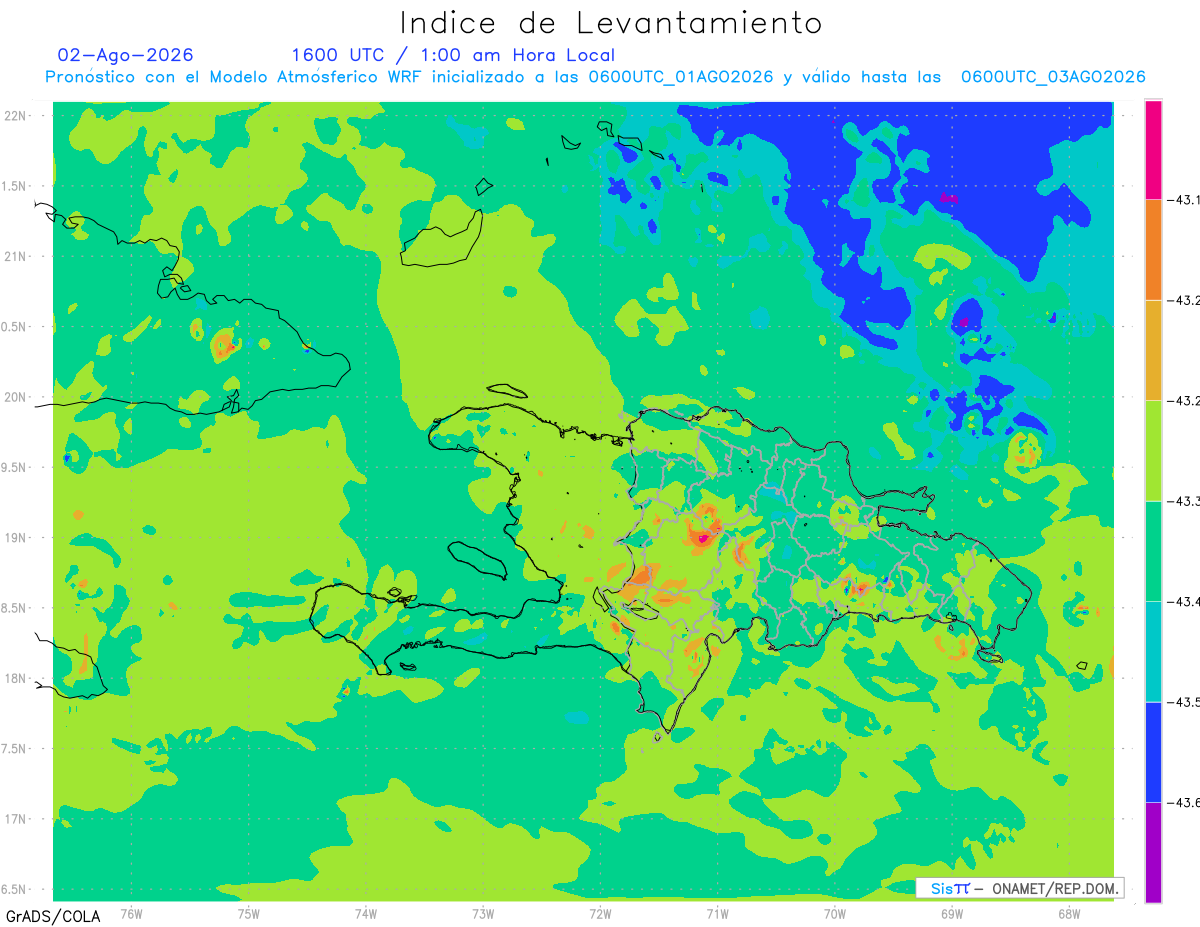The width and height of the screenshot is (1200, 927).
Task: Click the '21N' latitude label
Action: [x=15, y=257]
